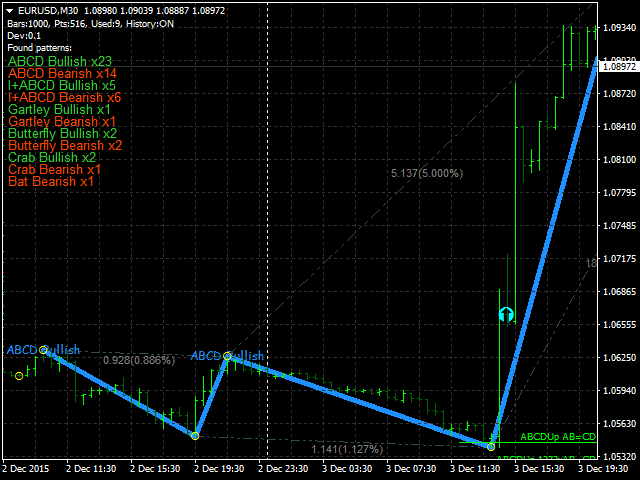Select the 'Gartley Bullish x1' entry
The width and height of the screenshot is (640, 480).
pos(59,109)
